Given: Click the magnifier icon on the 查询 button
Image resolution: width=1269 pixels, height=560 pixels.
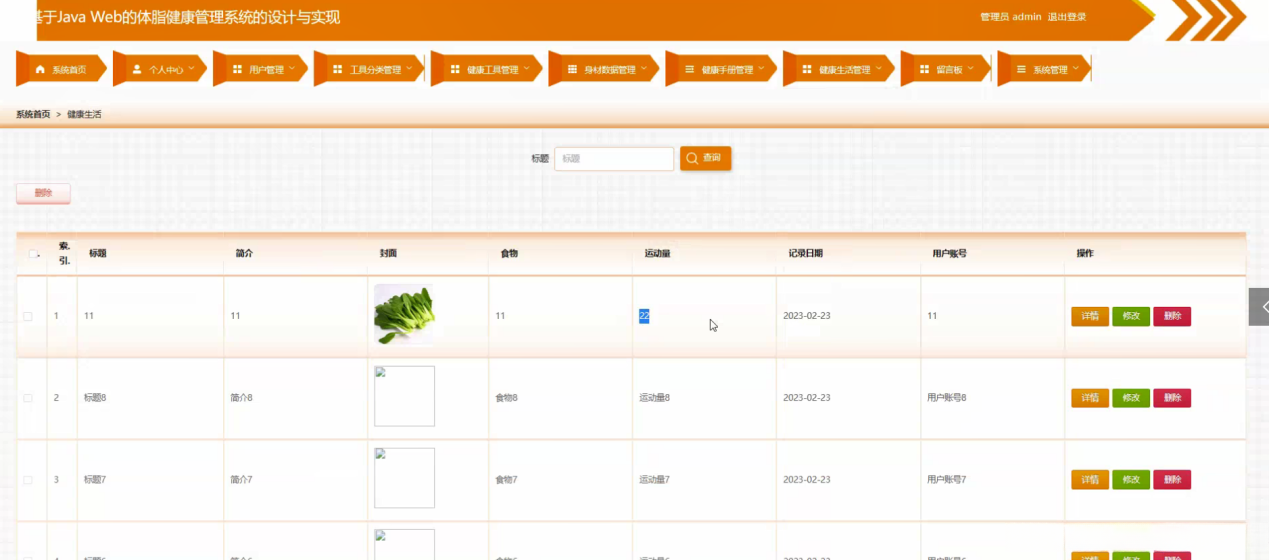Looking at the screenshot, I should 692,158.
